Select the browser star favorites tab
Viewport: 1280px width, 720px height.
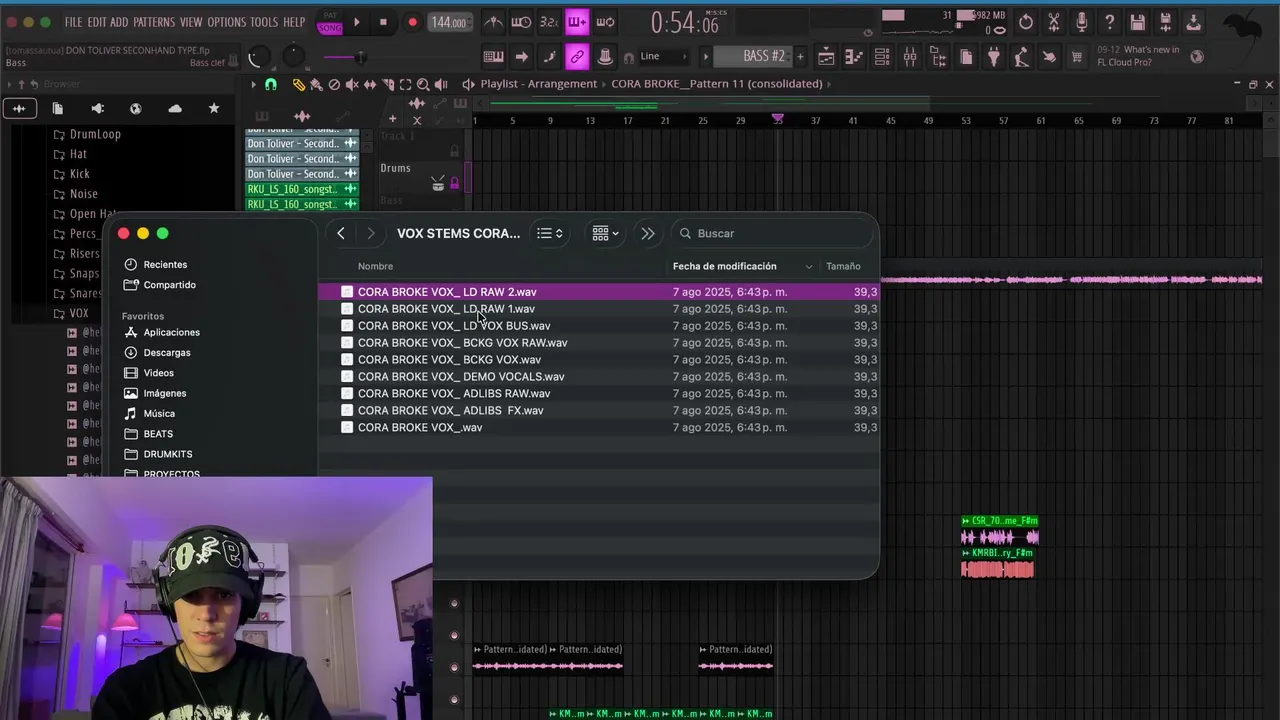point(213,108)
